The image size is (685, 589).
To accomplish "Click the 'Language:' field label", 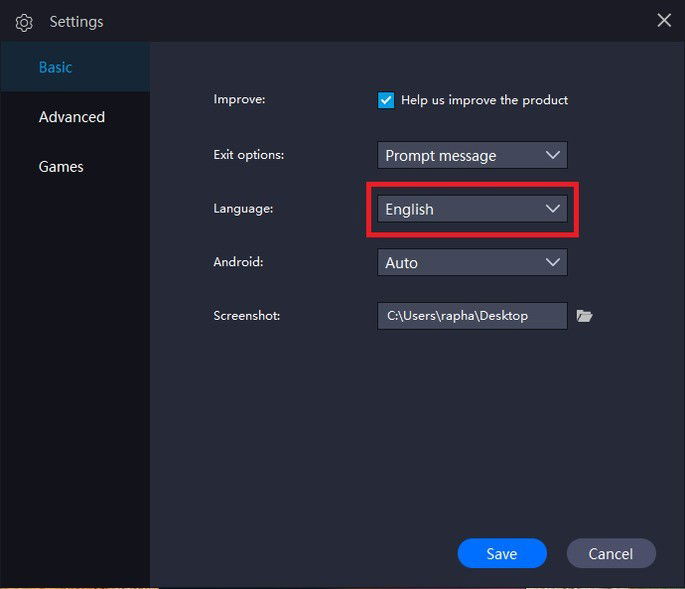I will [243, 209].
